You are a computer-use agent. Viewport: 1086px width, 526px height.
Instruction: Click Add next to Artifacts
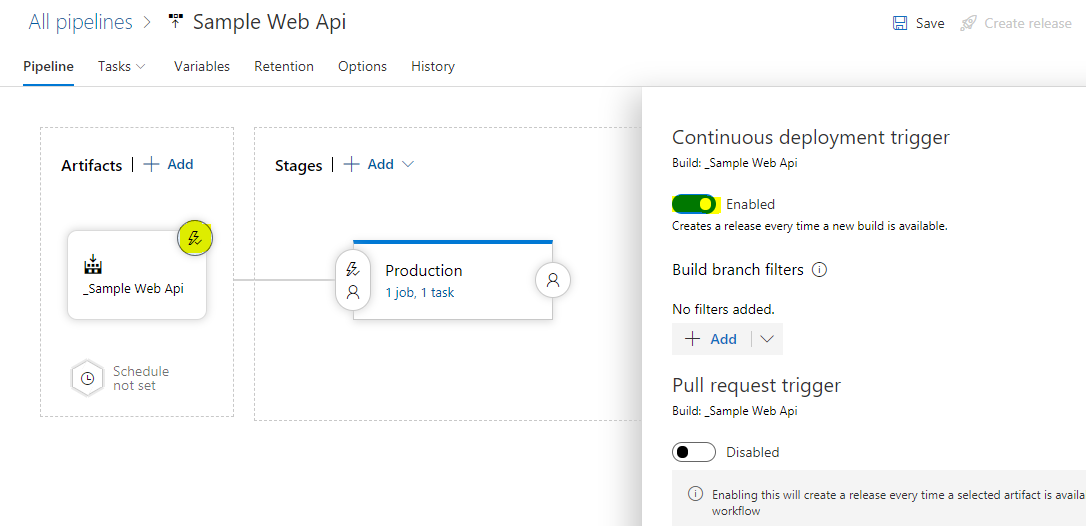168,164
